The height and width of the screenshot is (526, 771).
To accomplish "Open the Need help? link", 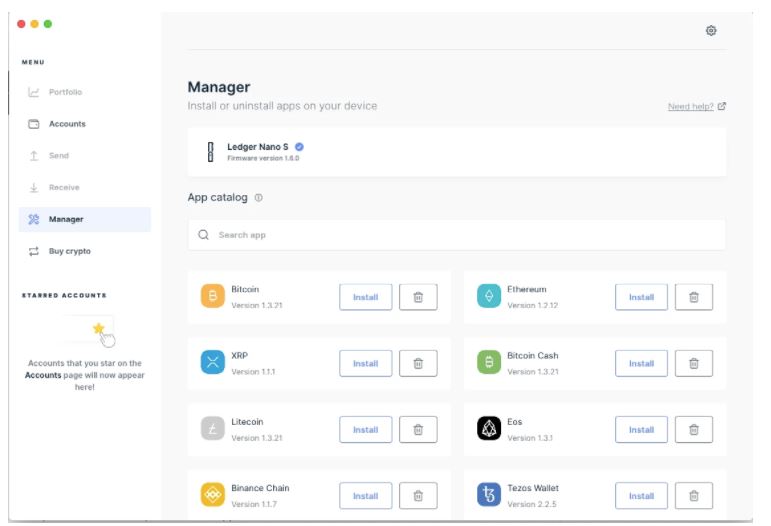I will pos(690,106).
